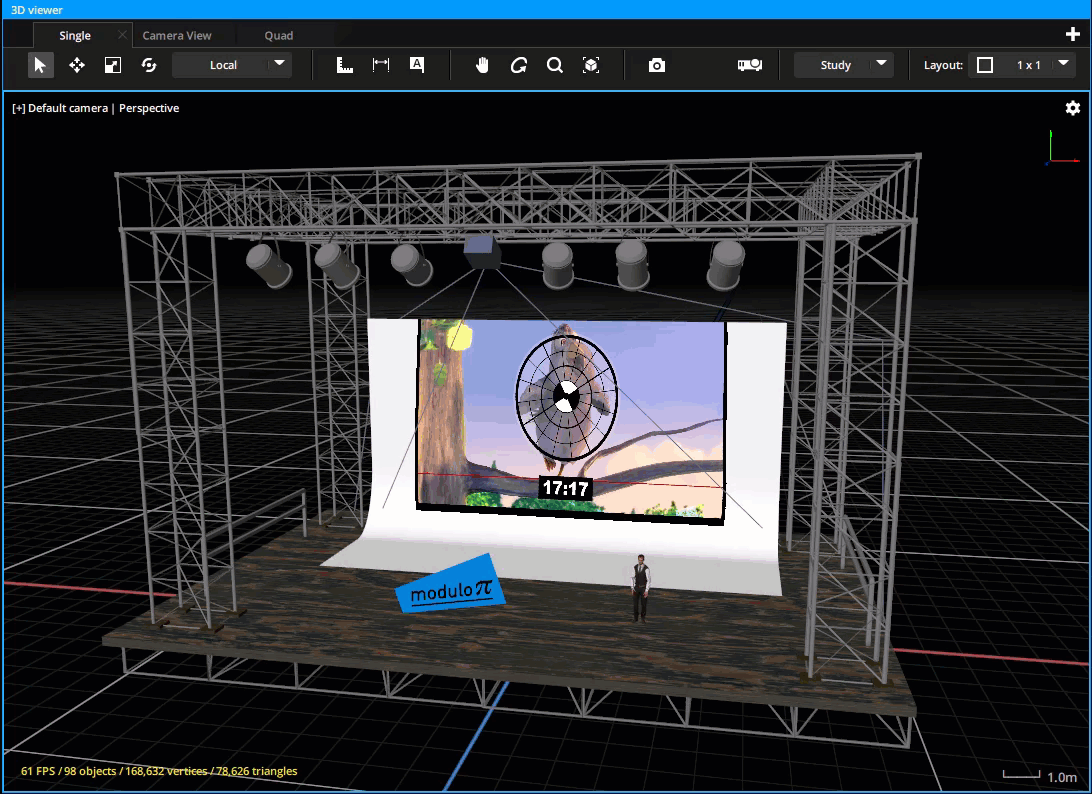The image size is (1092, 794).
Task: Take a snapshot with the camera icon
Action: [x=656, y=64]
